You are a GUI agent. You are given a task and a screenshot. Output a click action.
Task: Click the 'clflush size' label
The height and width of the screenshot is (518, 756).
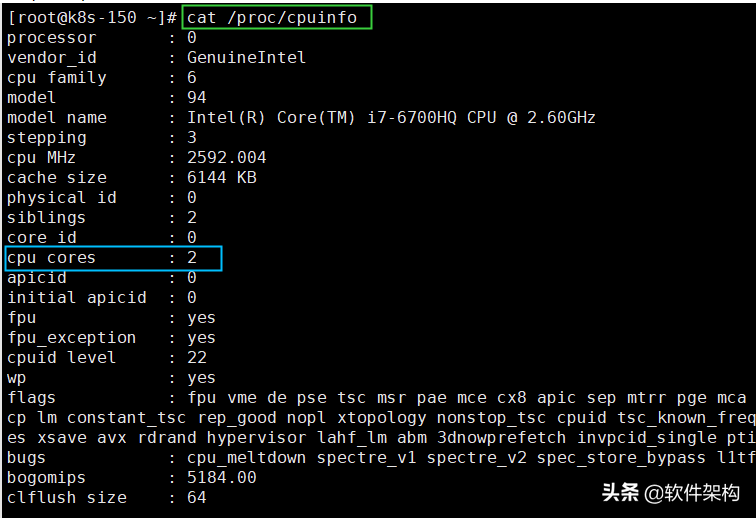[67, 498]
